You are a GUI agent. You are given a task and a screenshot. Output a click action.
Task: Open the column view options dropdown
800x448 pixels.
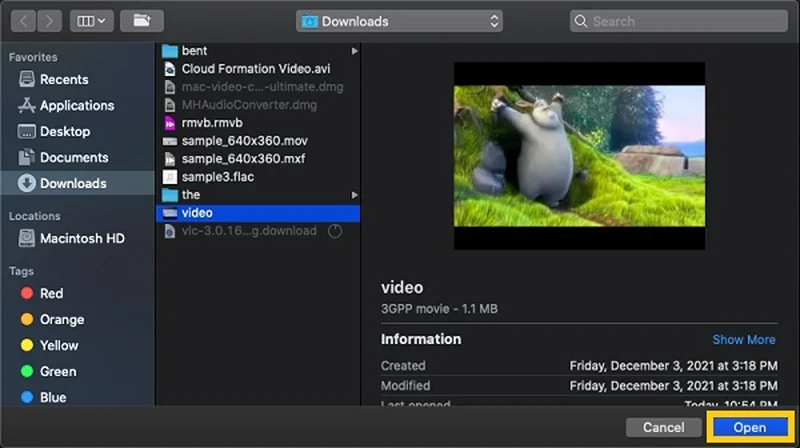[92, 21]
